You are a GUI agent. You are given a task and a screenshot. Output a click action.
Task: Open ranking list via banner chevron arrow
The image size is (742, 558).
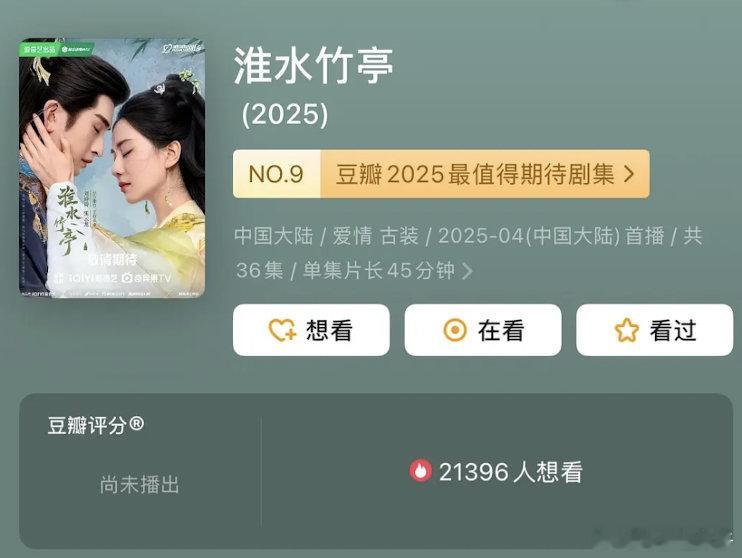629,174
